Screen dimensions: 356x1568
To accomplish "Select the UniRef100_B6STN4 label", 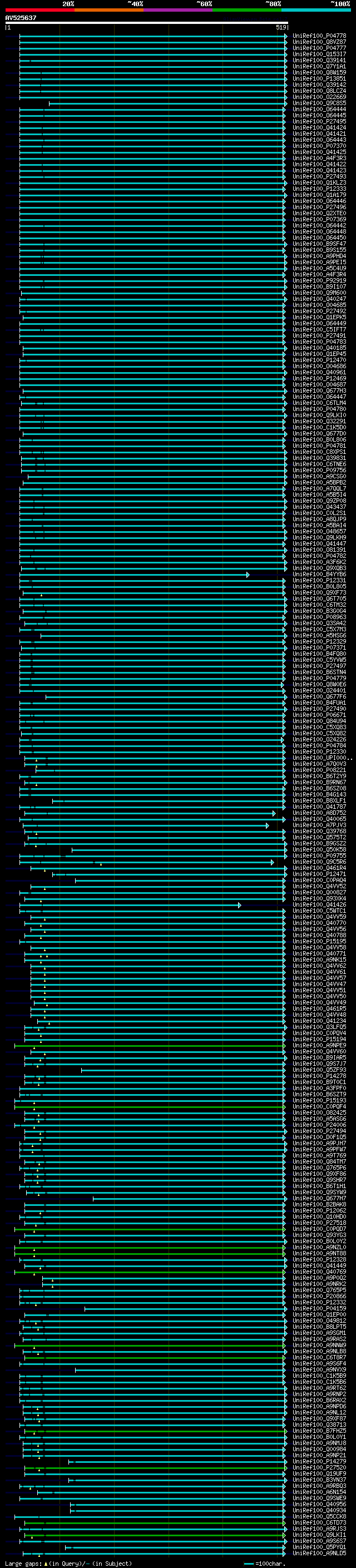I will pyautogui.click(x=319, y=672).
